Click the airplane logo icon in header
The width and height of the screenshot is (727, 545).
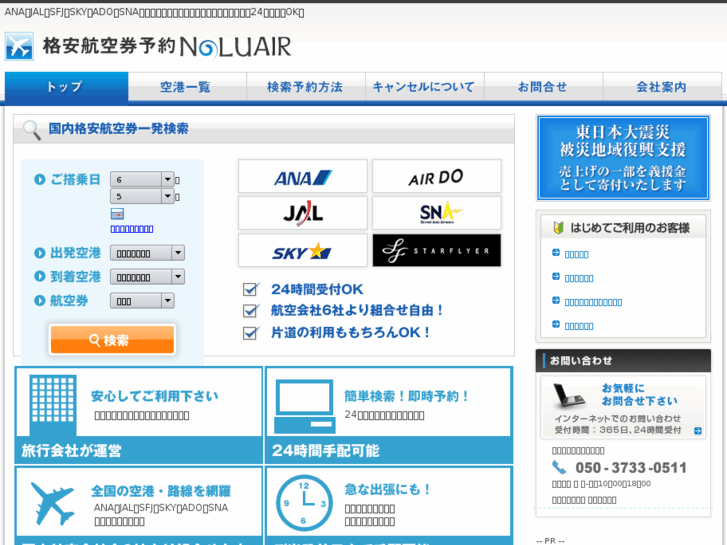19,46
